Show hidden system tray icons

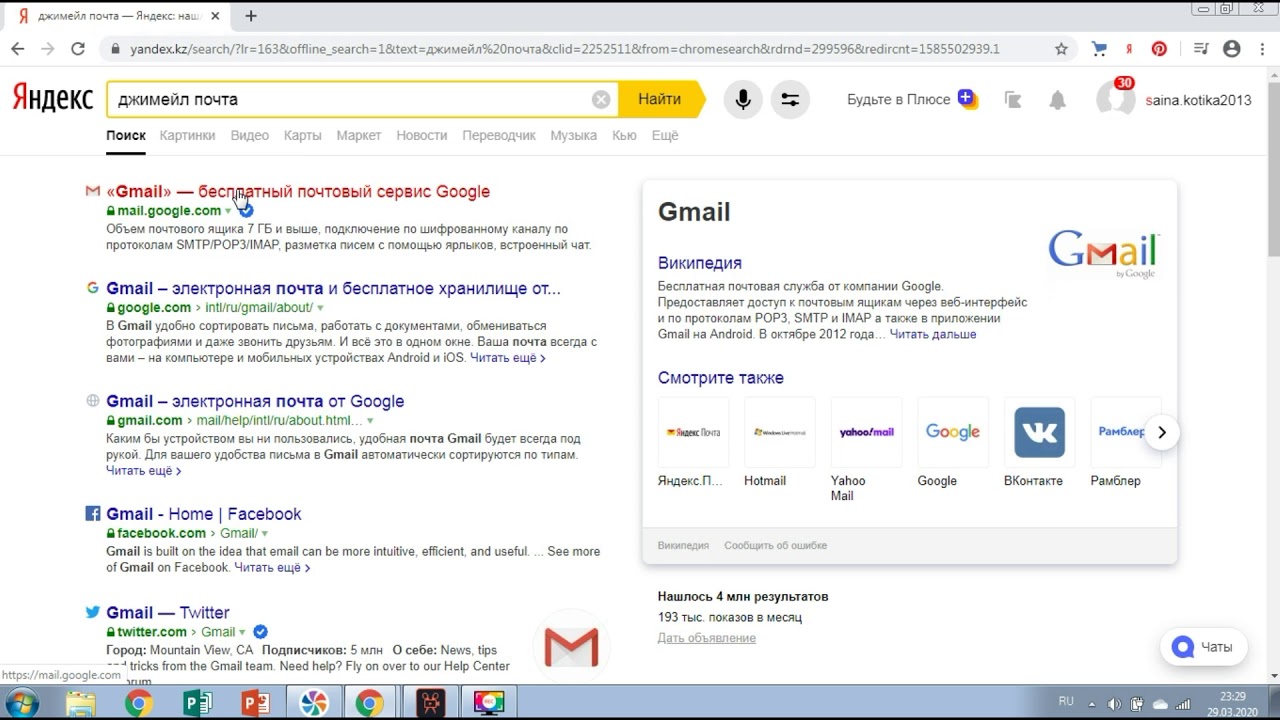tap(1094, 703)
